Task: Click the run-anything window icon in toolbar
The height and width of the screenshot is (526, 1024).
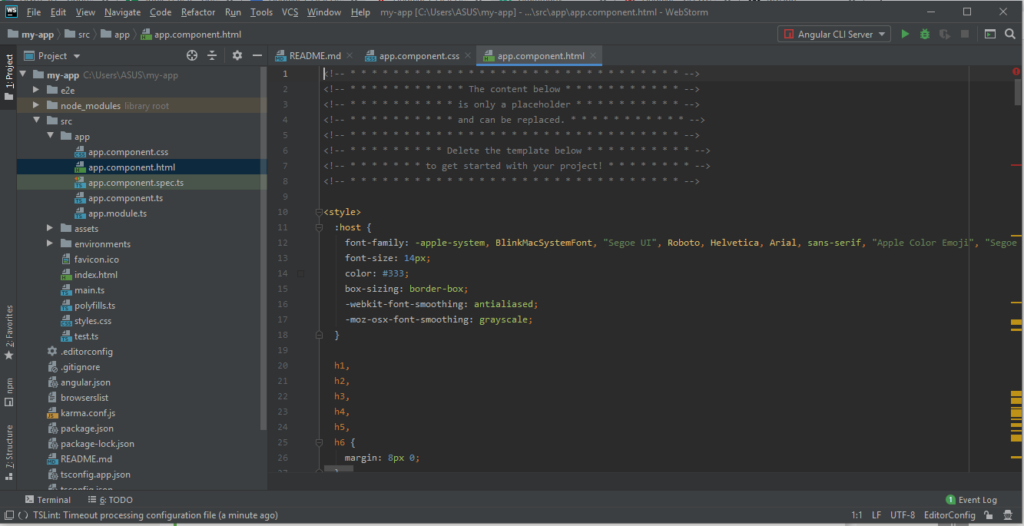Action: 988,34
